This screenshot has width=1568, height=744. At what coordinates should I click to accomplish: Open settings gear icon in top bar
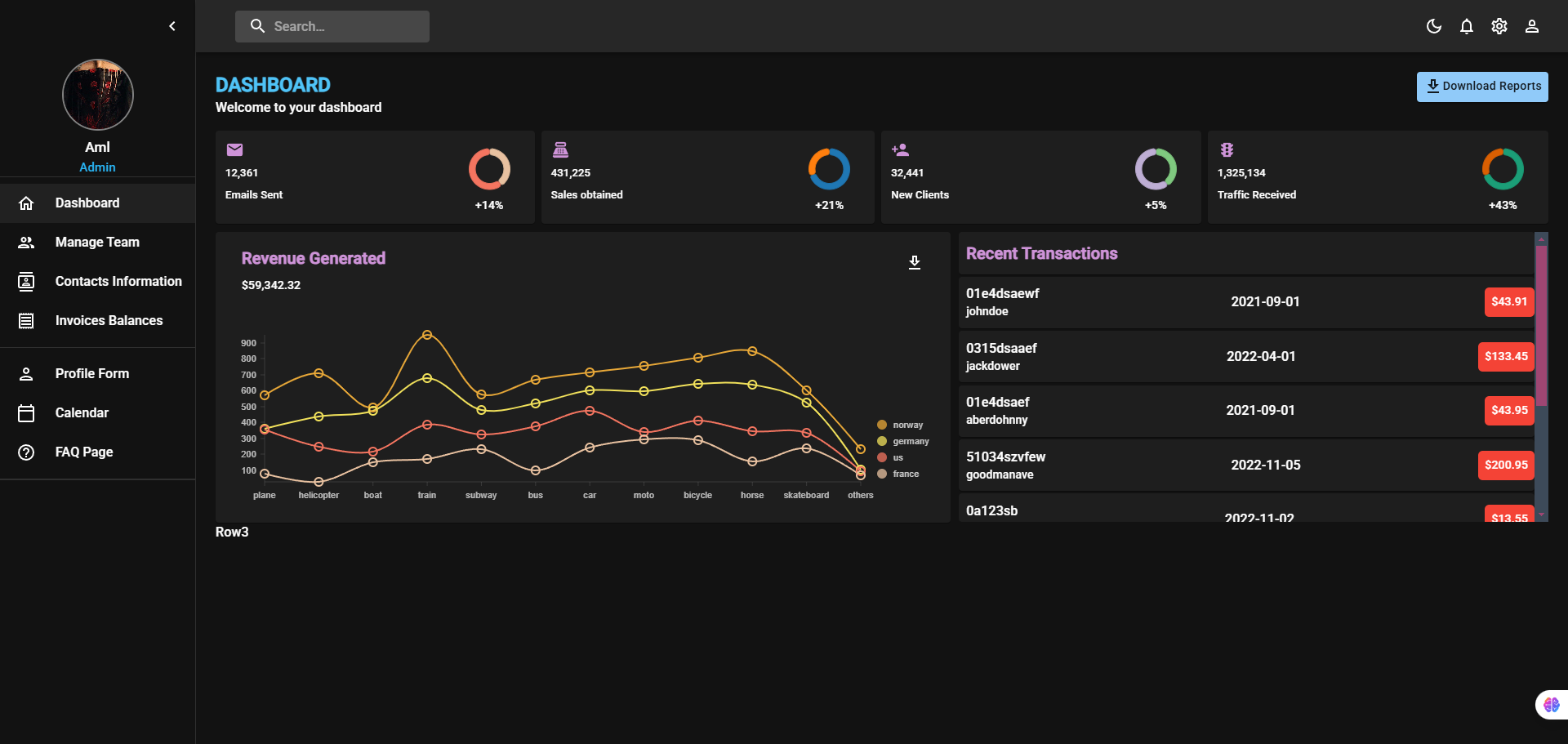click(x=1499, y=26)
